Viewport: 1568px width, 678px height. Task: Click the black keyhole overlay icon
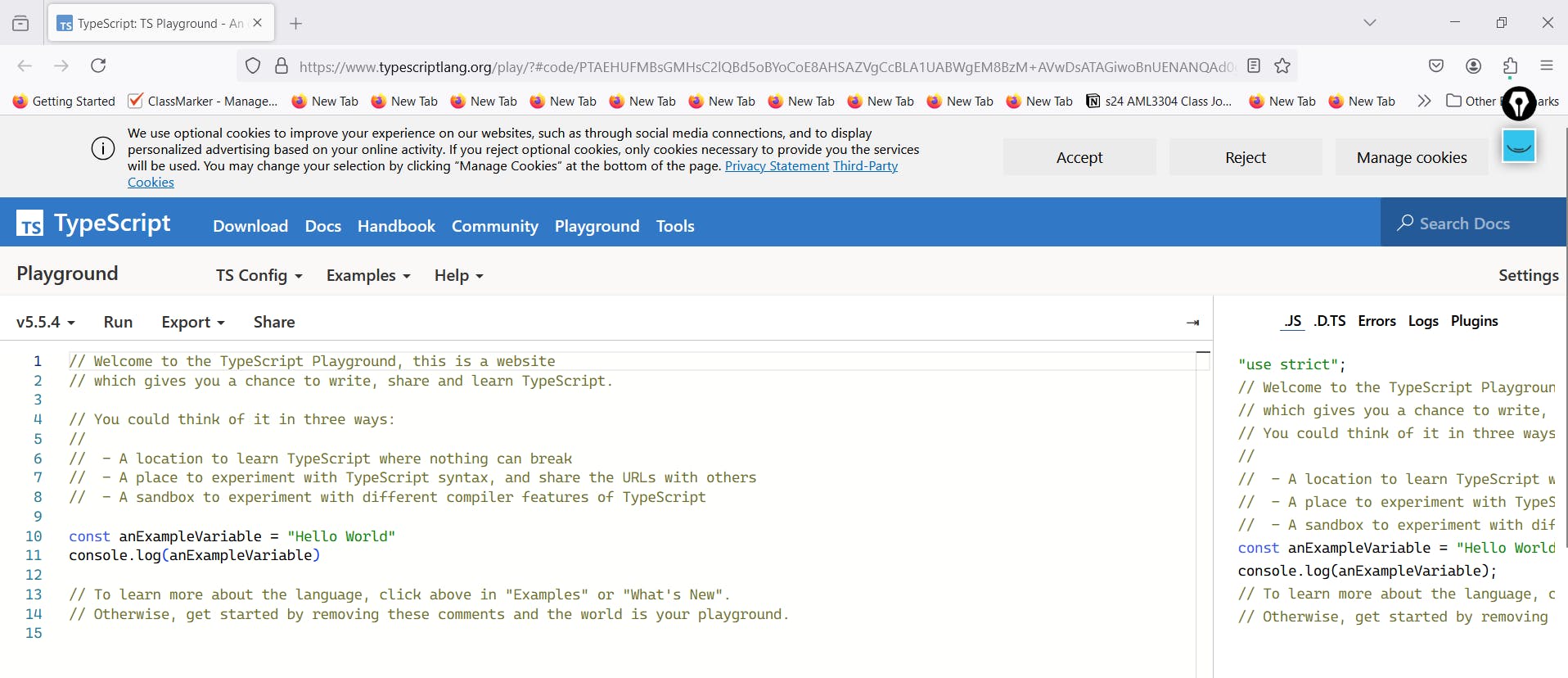[1520, 103]
